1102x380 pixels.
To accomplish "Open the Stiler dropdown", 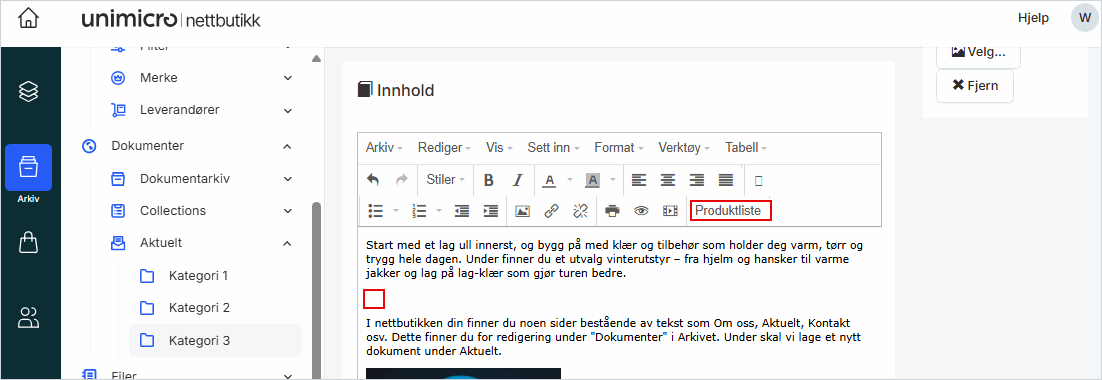I will (446, 180).
